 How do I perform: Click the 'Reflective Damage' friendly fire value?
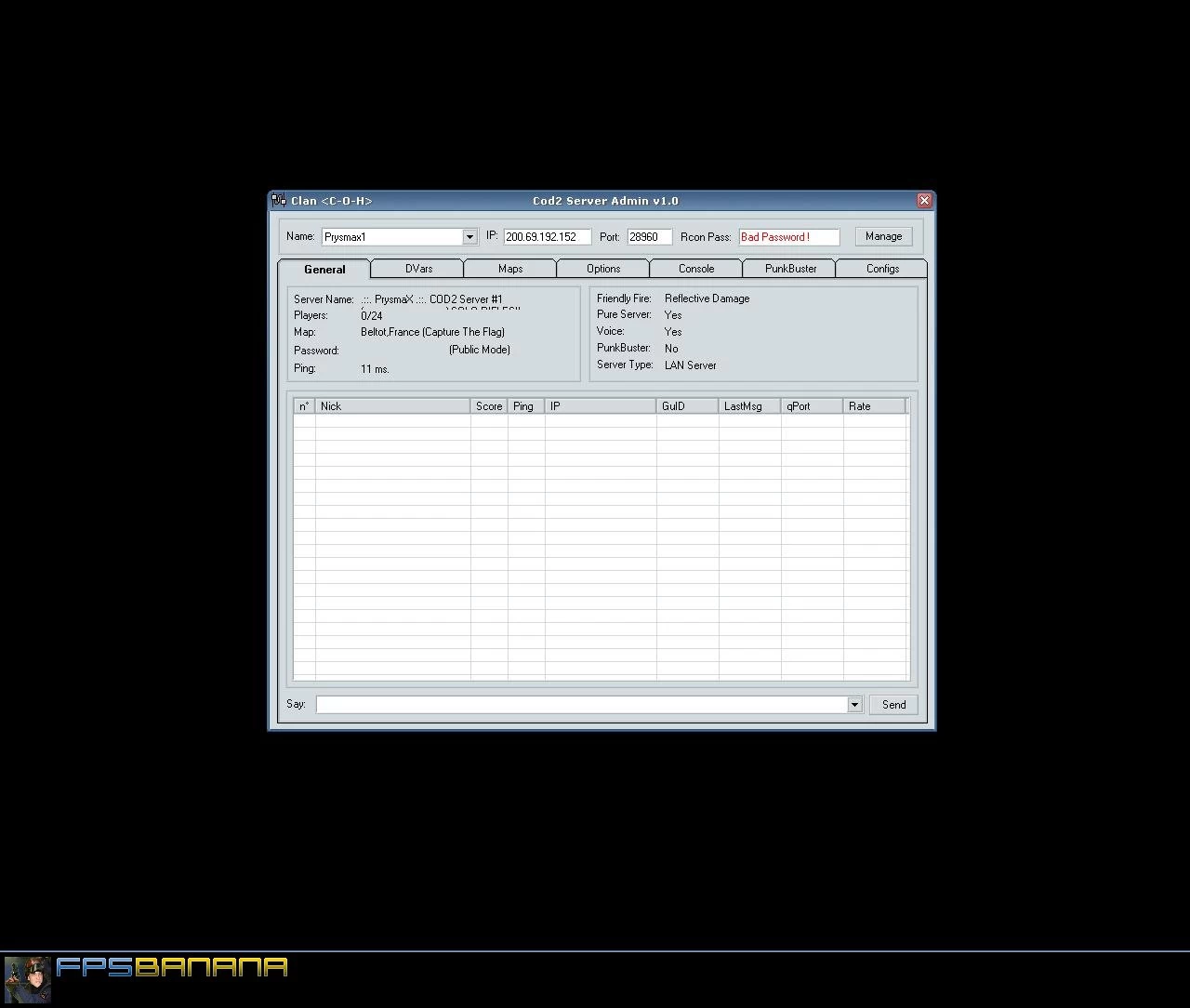click(x=707, y=298)
